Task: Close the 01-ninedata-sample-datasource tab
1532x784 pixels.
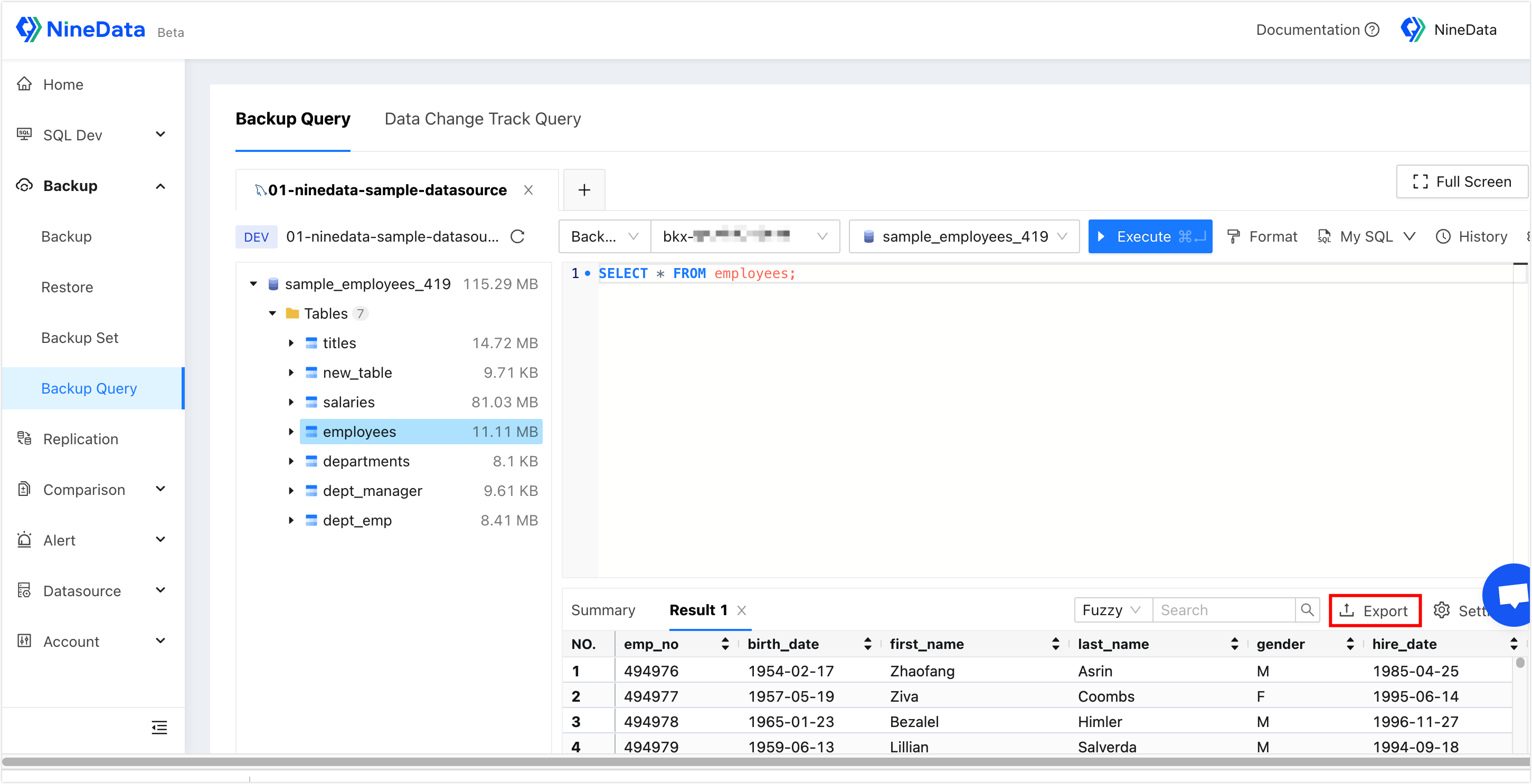Action: tap(528, 190)
